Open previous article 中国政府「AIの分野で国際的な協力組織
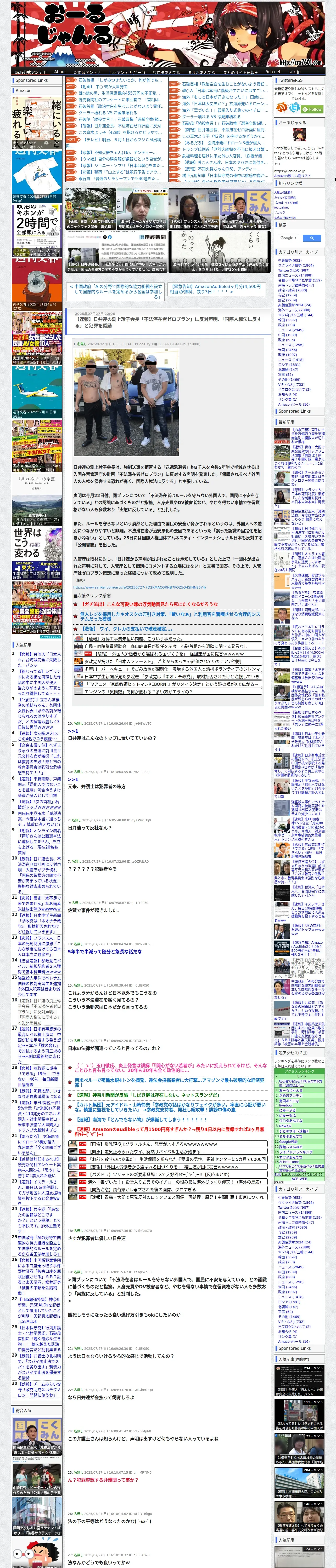 116,292
